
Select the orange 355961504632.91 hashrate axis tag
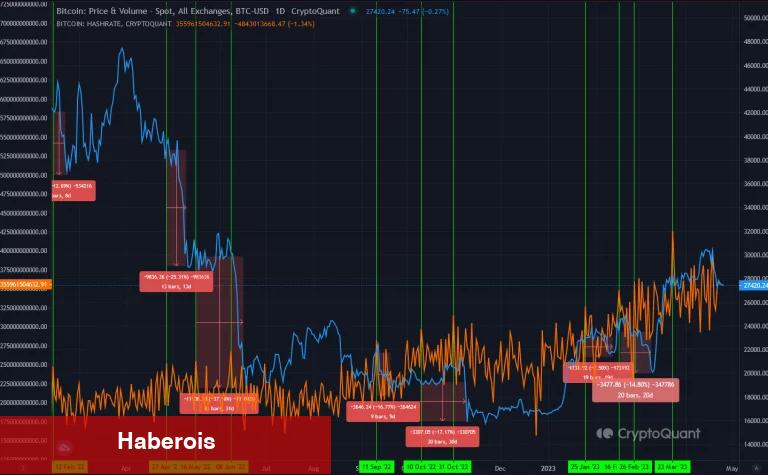point(24,285)
